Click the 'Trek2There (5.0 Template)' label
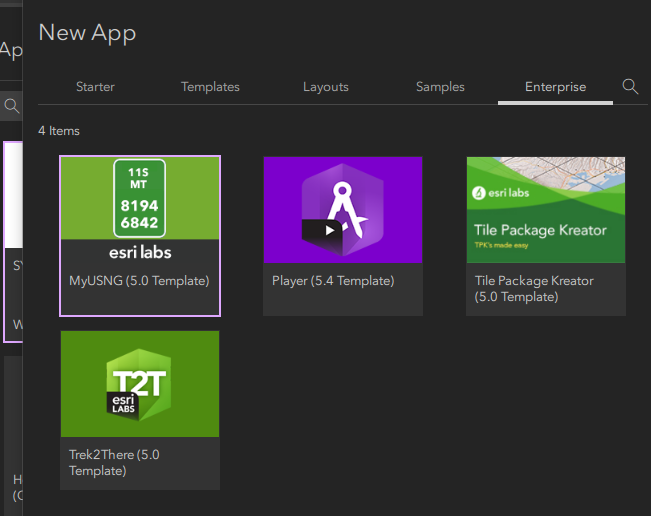 point(114,463)
